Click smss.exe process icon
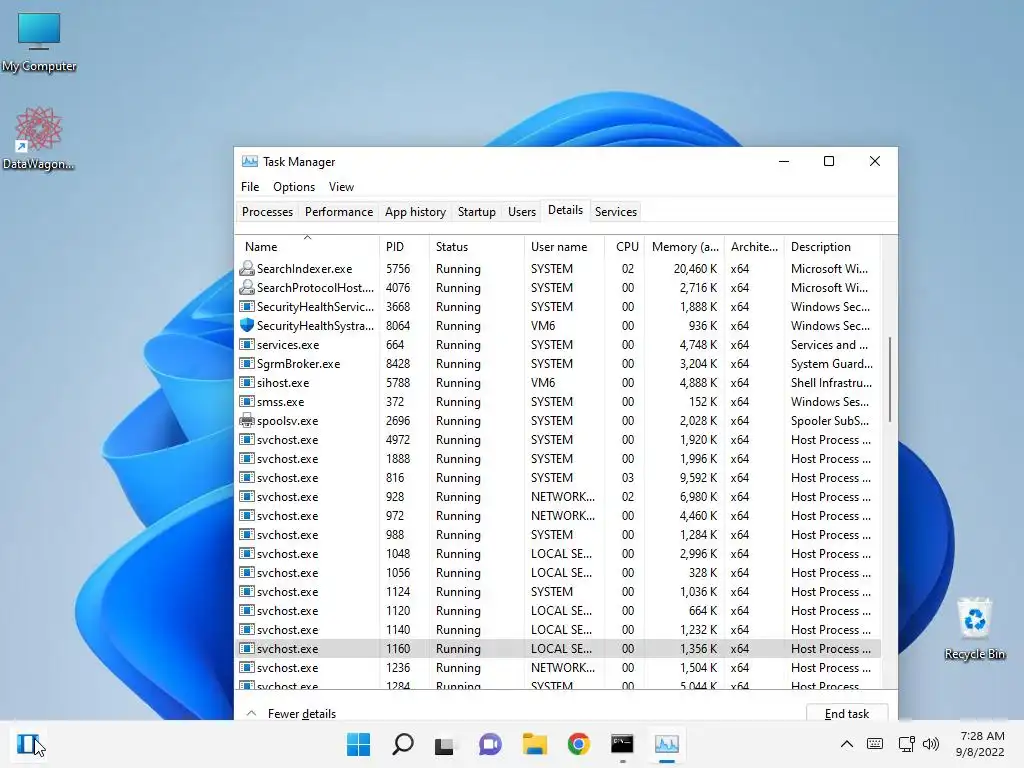This screenshot has width=1024, height=768. (x=247, y=401)
